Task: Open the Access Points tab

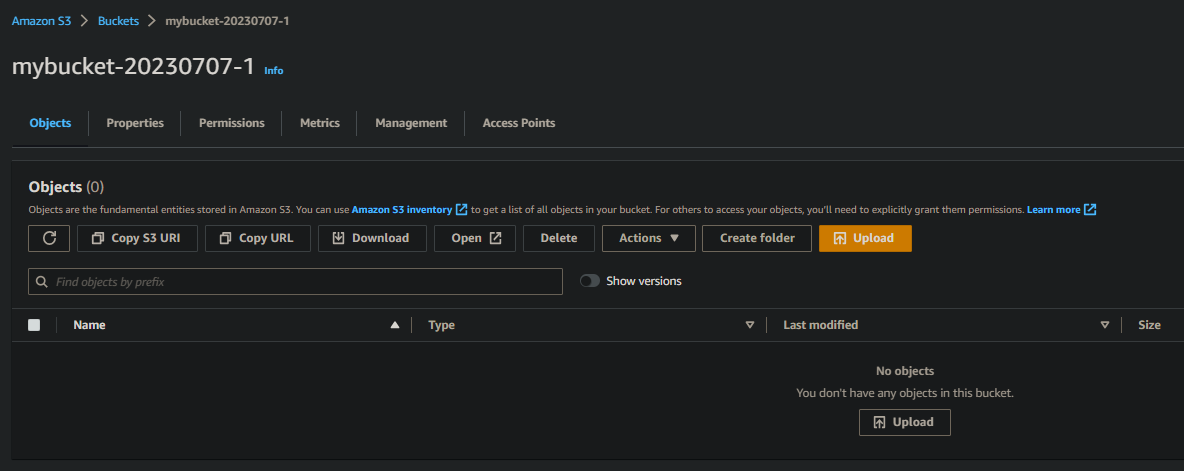Action: (519, 122)
